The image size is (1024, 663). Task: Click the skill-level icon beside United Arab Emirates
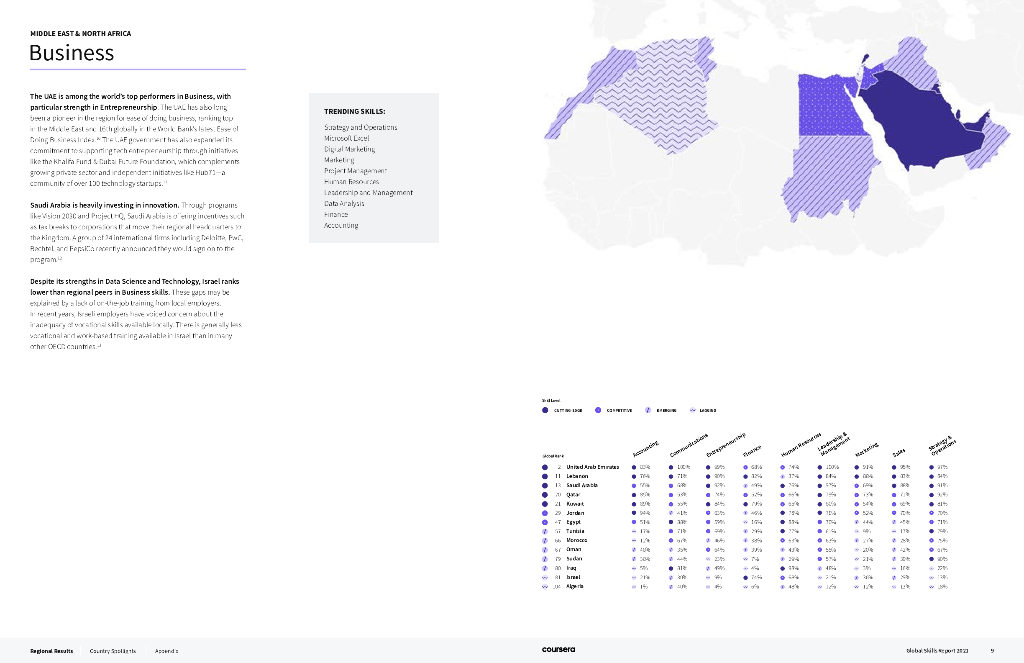click(545, 467)
